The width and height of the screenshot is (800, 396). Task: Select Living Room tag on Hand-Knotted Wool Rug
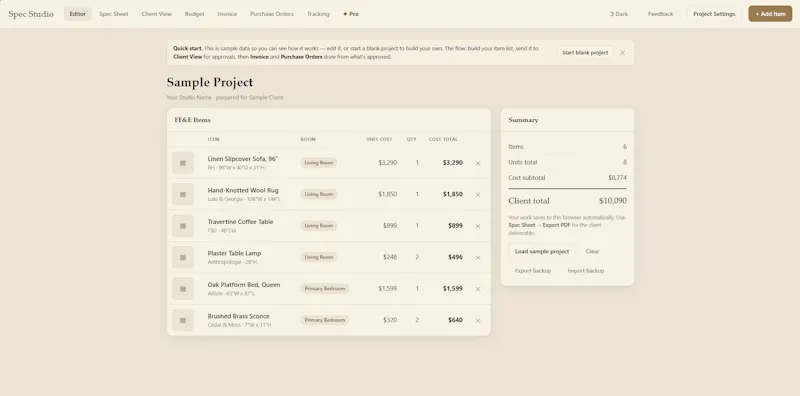(319, 194)
